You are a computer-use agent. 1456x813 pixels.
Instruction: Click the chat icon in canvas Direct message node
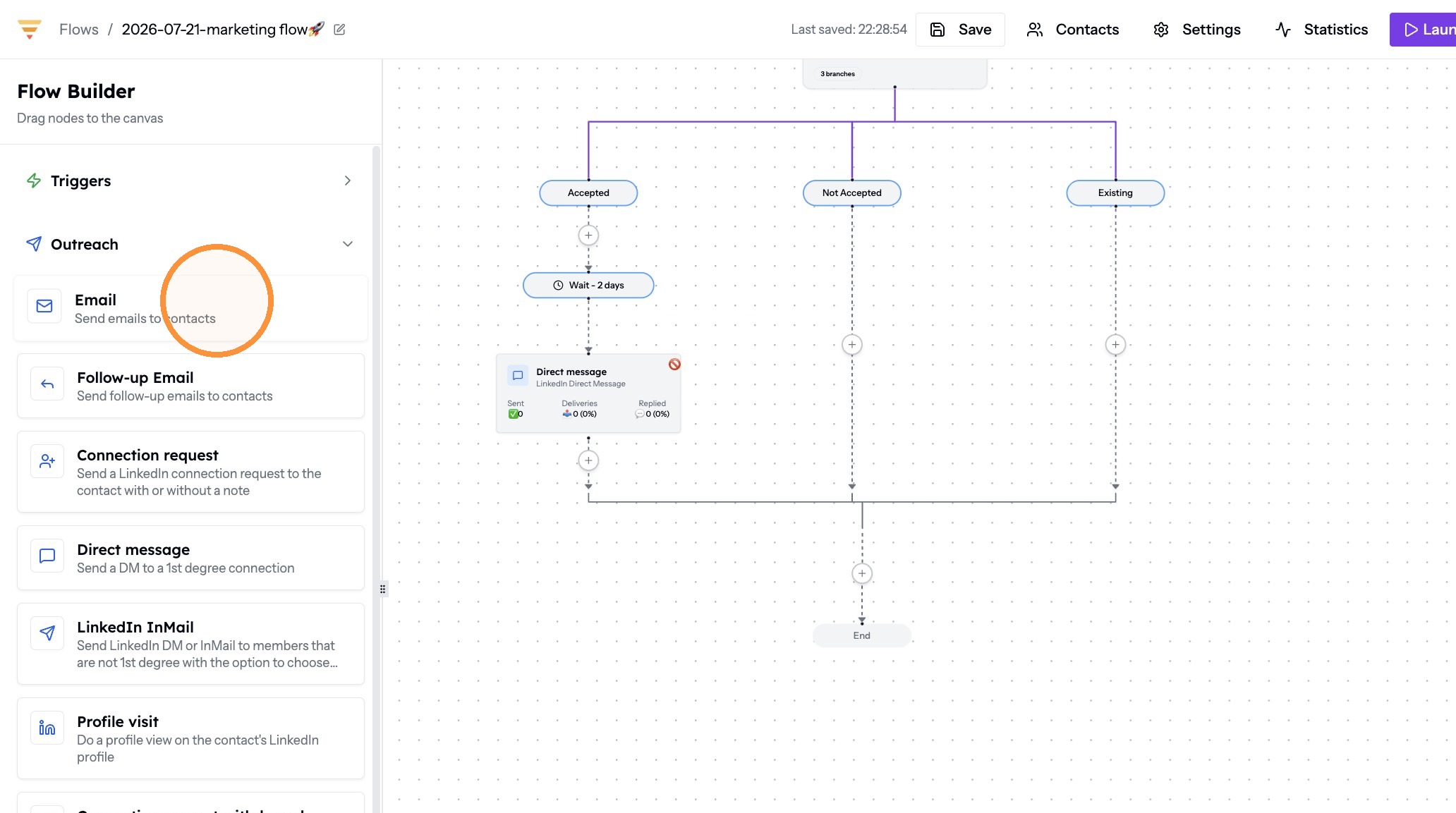coord(518,375)
